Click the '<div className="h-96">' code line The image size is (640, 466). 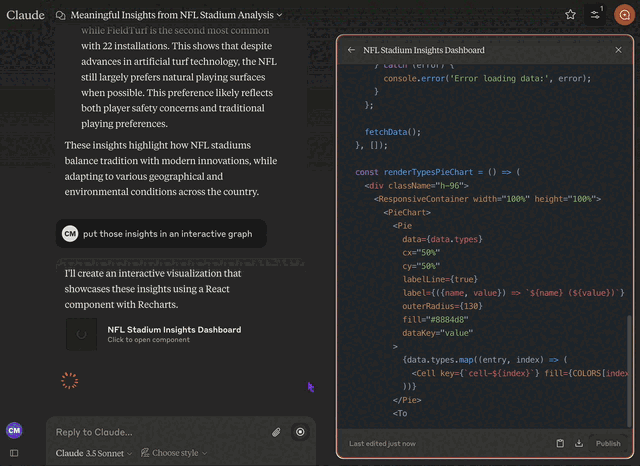tap(416, 186)
